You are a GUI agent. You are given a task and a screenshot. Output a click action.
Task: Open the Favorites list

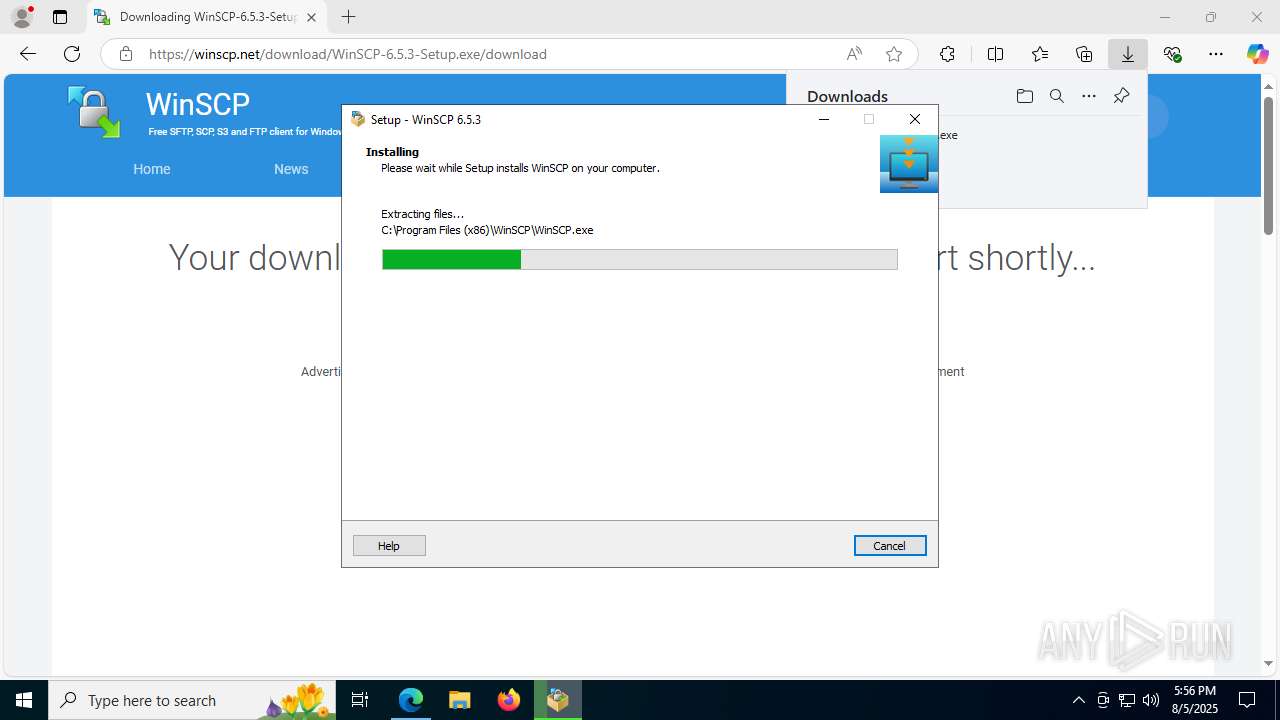coord(1040,54)
